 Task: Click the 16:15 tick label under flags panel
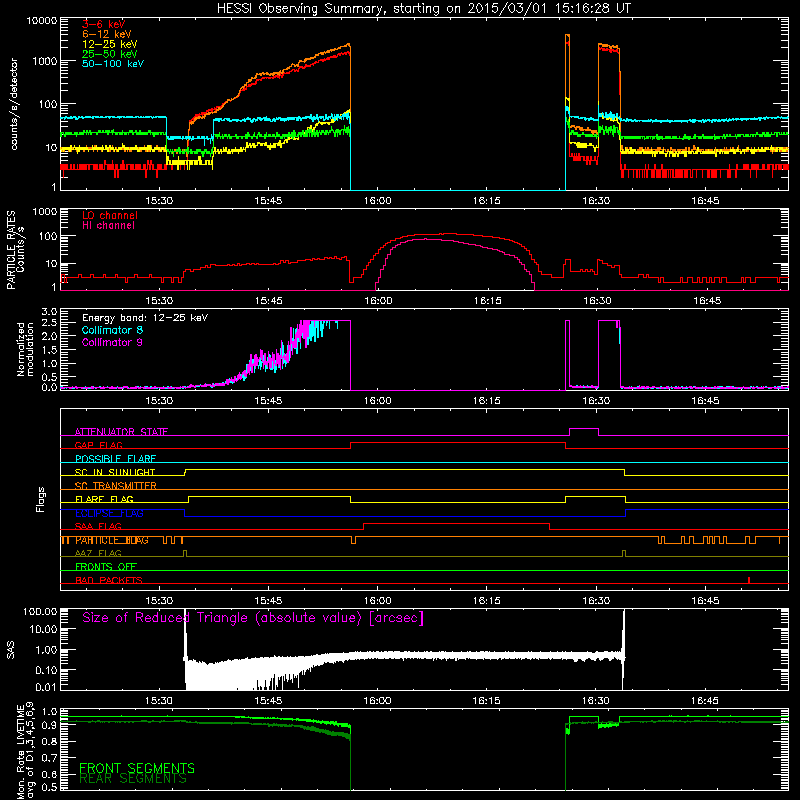click(487, 601)
